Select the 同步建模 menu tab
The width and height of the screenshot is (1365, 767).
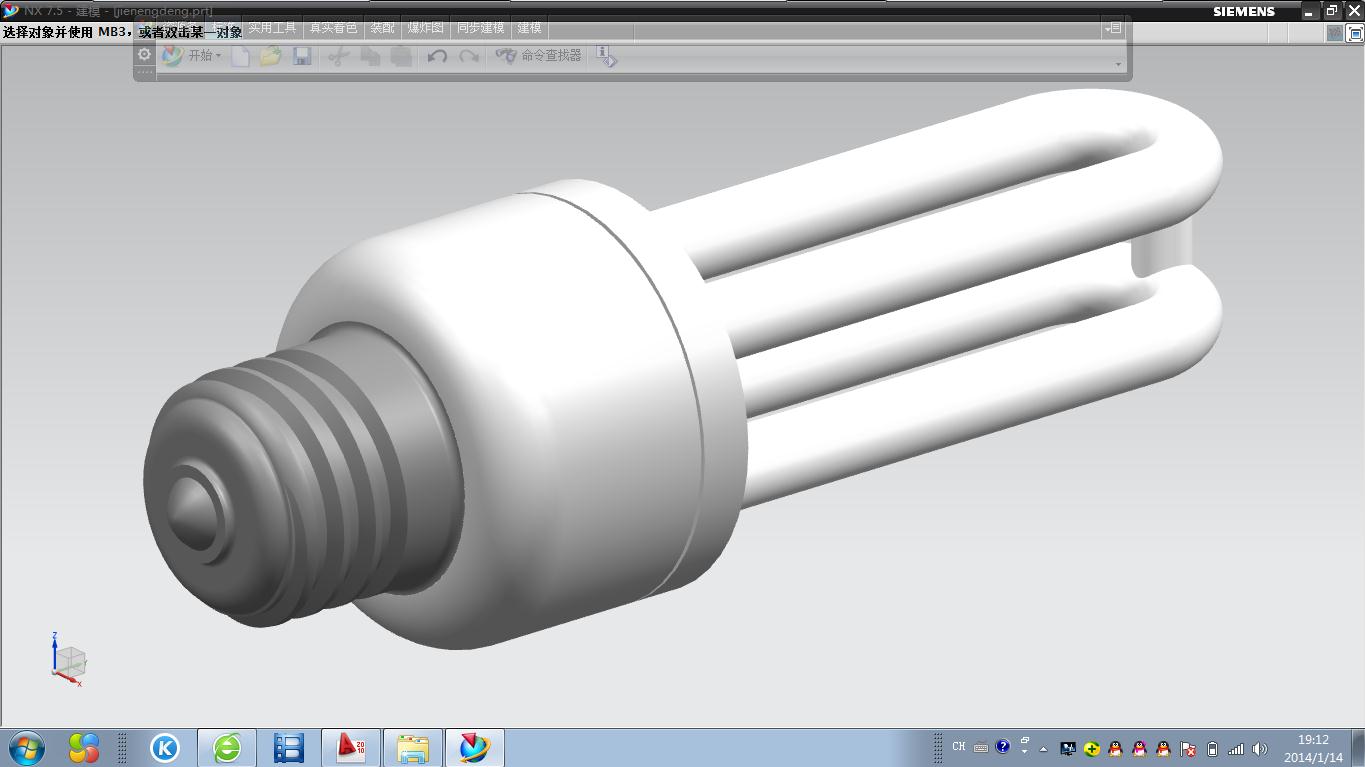[x=481, y=28]
